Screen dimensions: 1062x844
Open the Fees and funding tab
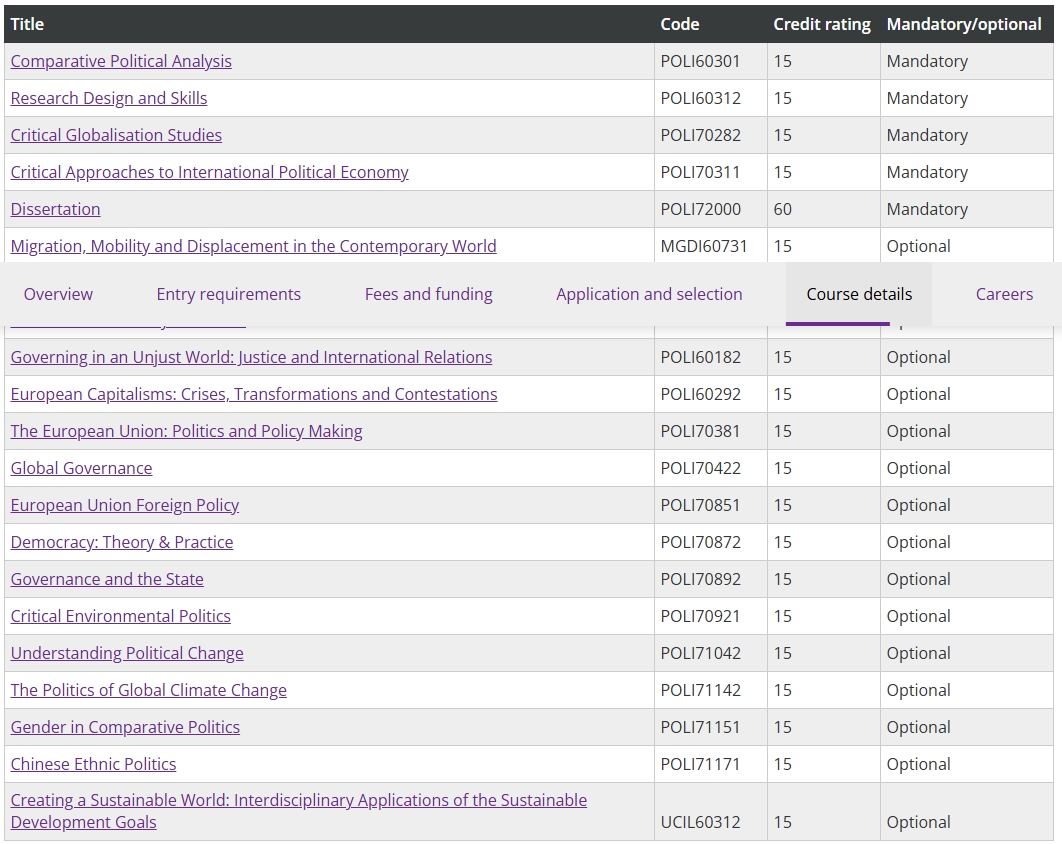coord(428,294)
